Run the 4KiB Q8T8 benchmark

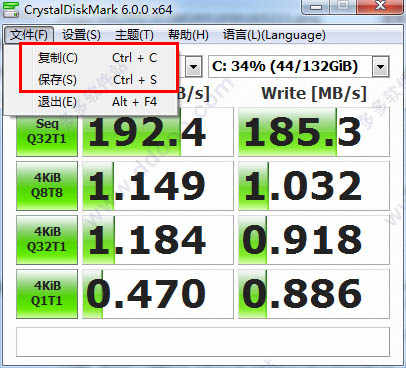click(x=47, y=186)
